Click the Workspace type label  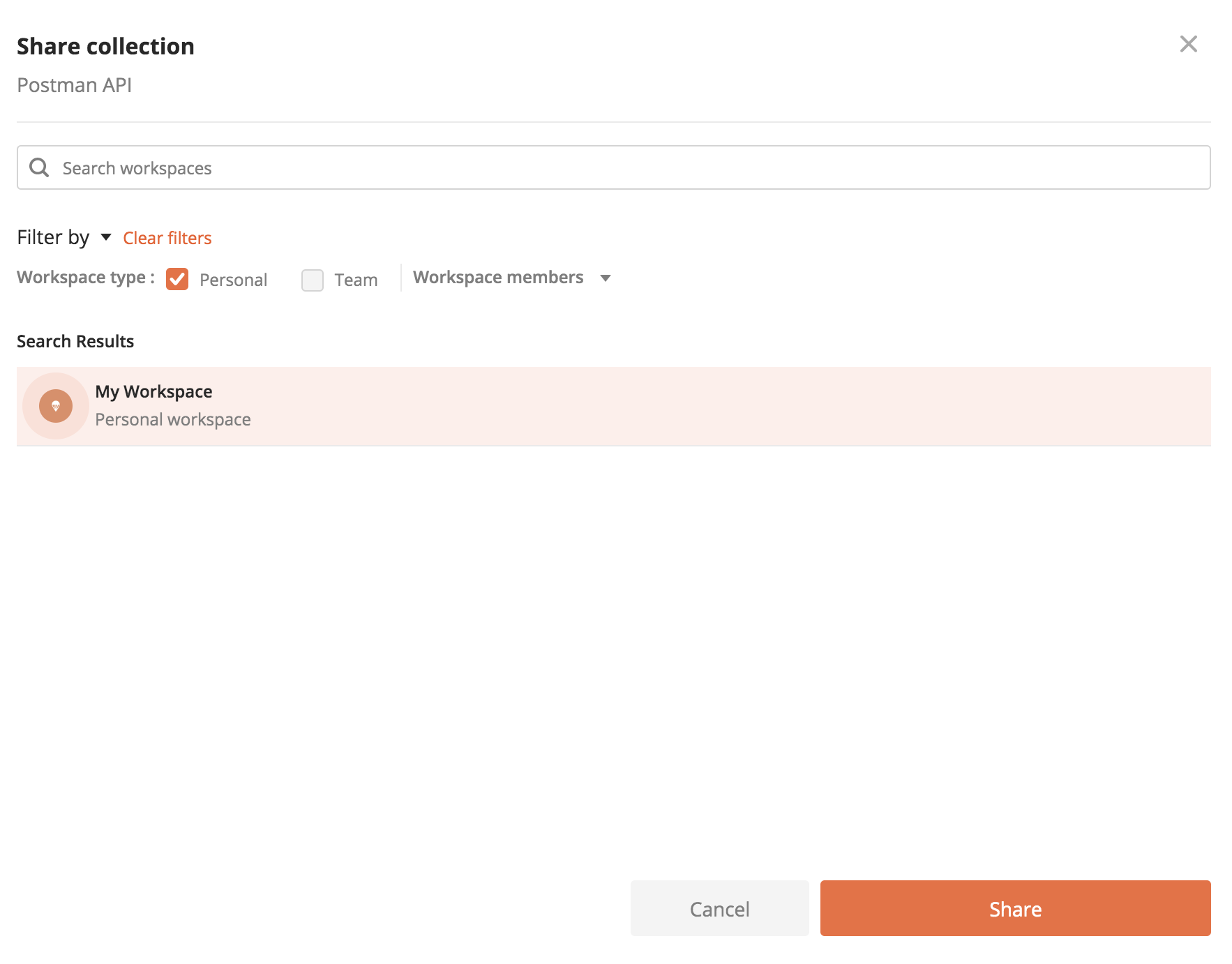(x=86, y=278)
